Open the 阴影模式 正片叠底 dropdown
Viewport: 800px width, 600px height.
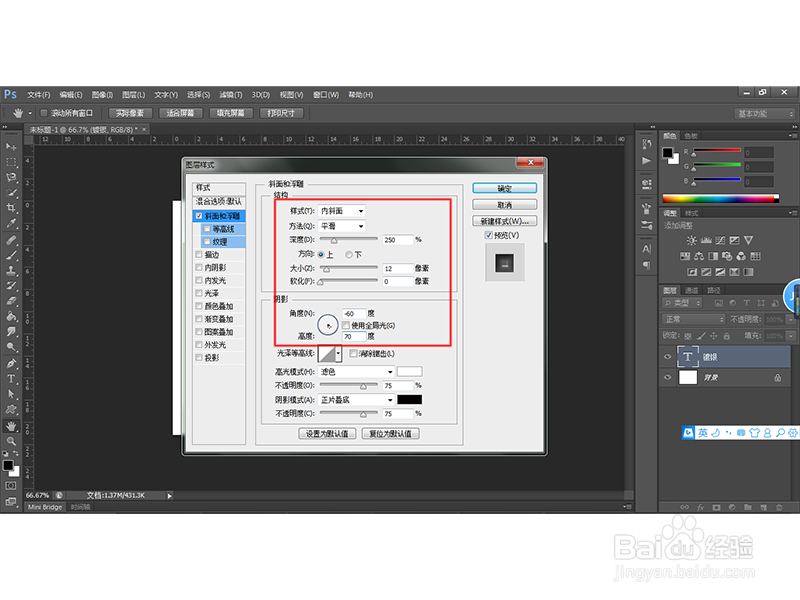[x=356, y=399]
